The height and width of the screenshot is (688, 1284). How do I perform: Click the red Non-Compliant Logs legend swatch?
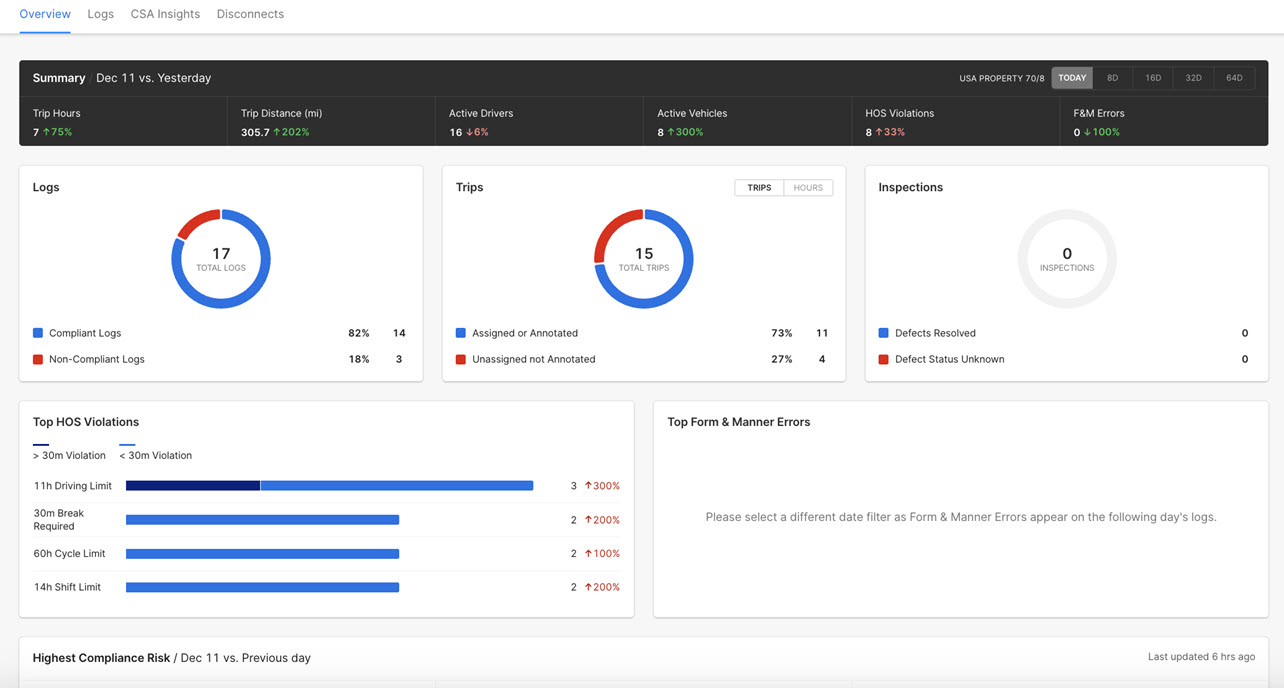click(x=38, y=359)
